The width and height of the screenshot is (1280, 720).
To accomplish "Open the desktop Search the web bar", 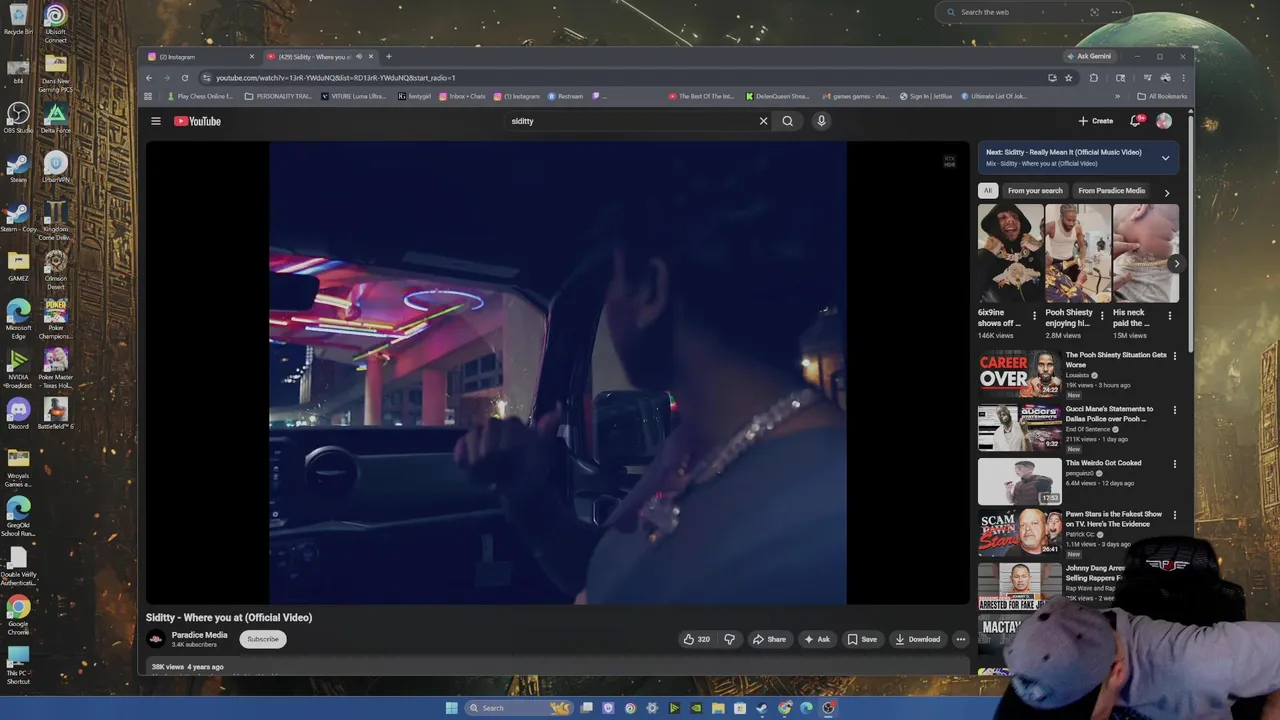I will click(1034, 12).
